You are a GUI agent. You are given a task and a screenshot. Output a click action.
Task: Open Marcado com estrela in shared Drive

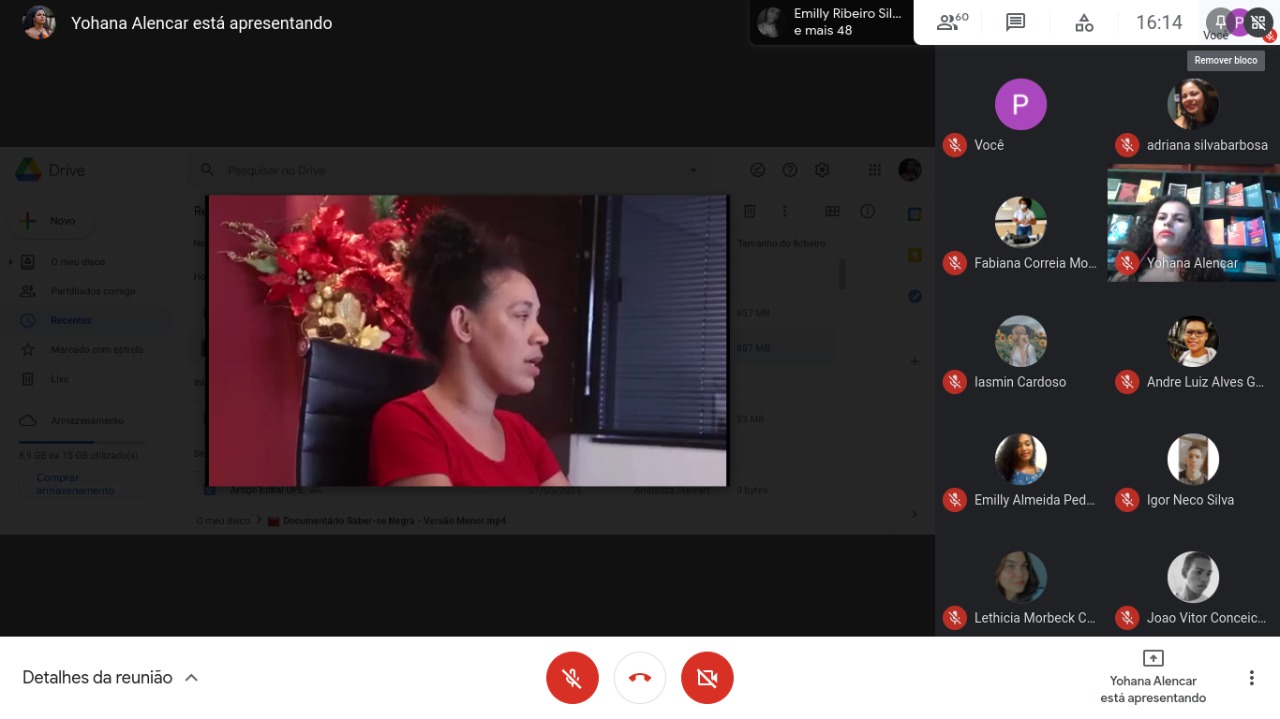(x=97, y=350)
